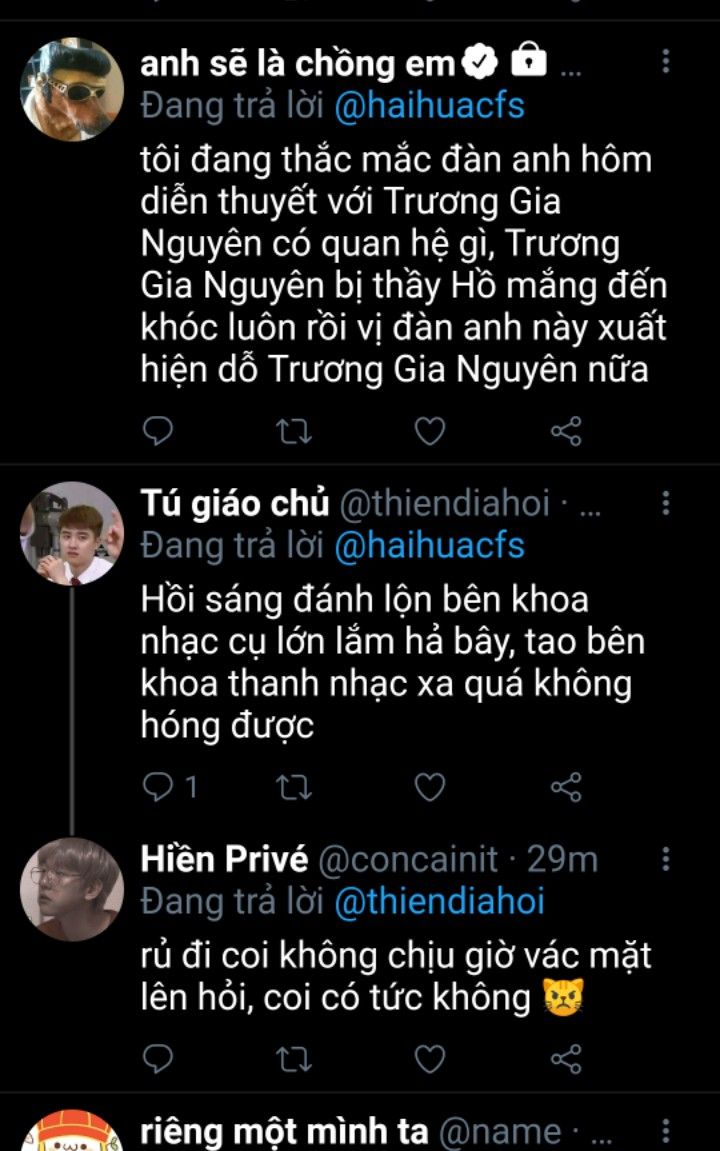The image size is (720, 1151).
Task: Like Tú giáo chủ's tweet about khoa nhạc cụ
Action: click(430, 788)
